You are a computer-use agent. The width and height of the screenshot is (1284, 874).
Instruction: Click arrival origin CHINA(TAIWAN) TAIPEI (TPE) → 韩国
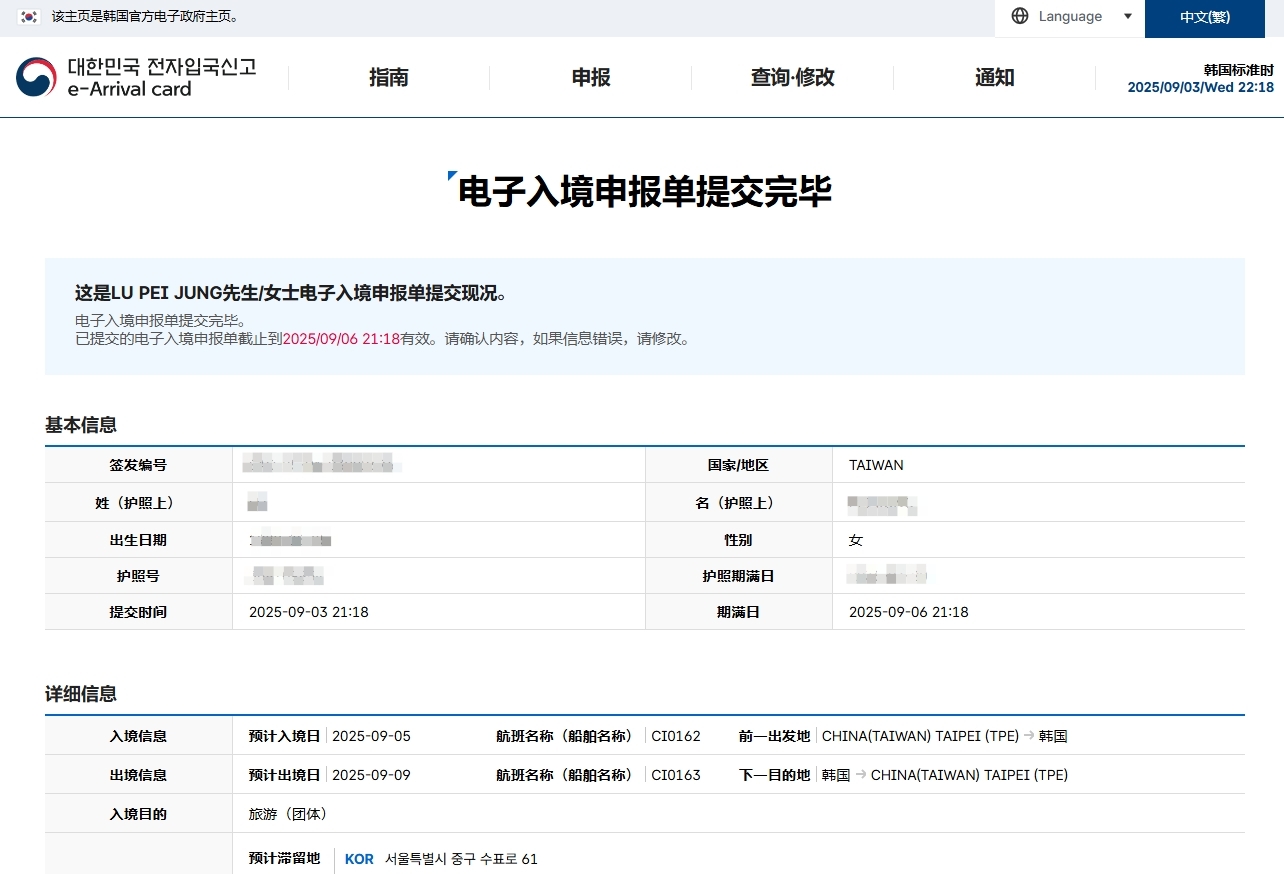(945, 736)
